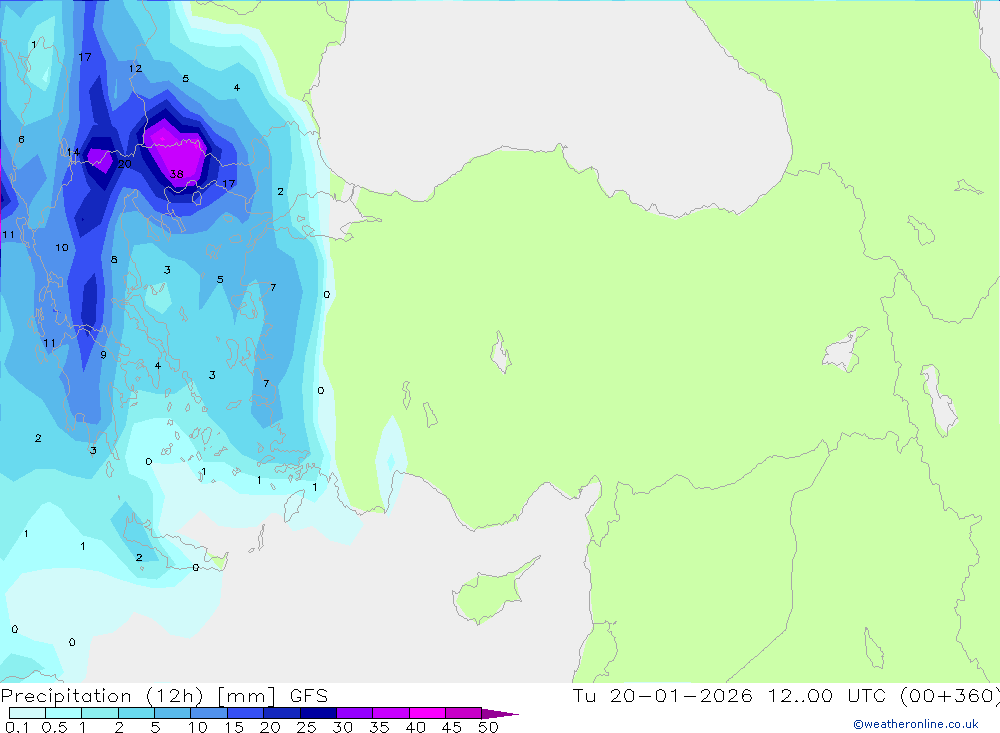
Task: Click the 8 mm value on the map
Action: tap(114, 260)
